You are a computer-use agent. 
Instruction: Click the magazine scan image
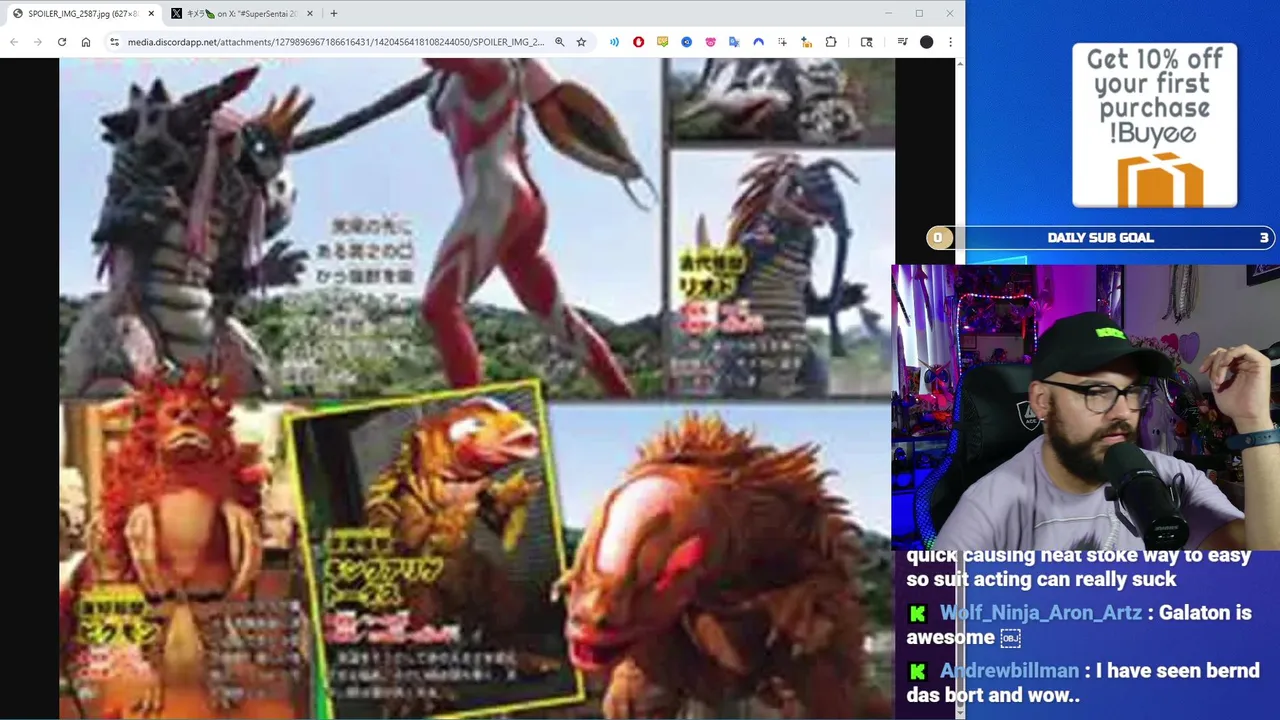(x=477, y=388)
